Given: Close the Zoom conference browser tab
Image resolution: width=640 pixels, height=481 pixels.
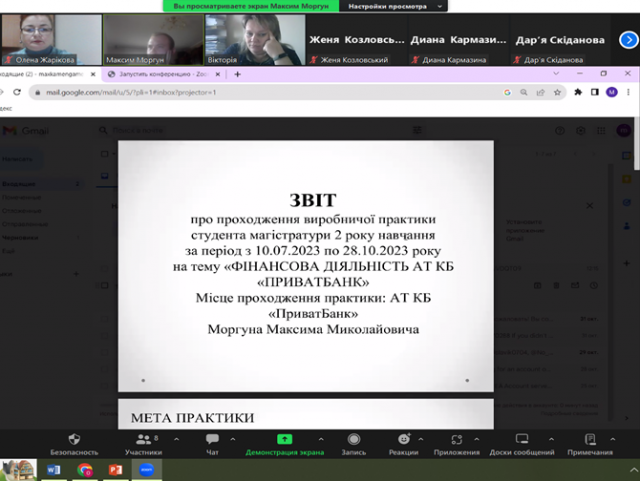Looking at the screenshot, I should [x=218, y=74].
